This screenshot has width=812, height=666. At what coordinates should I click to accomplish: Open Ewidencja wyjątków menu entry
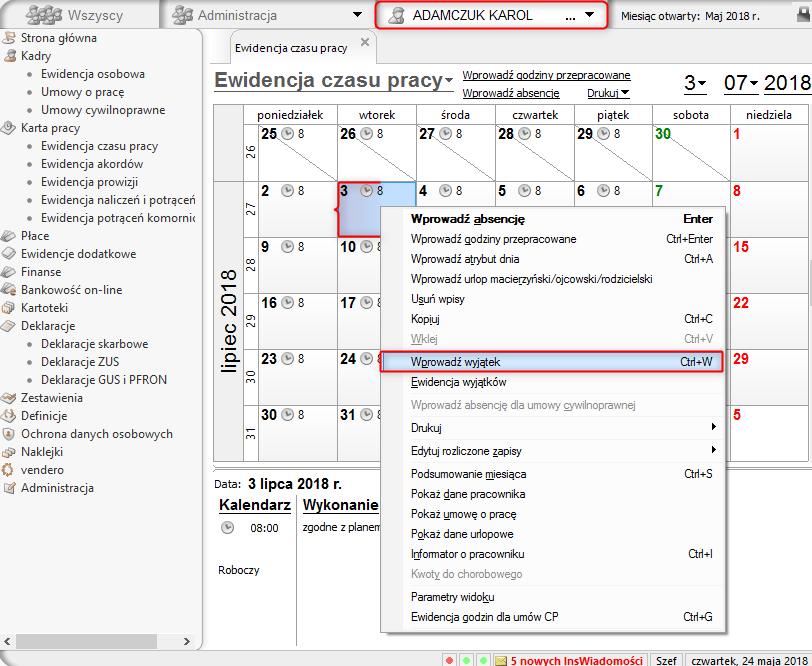coord(552,382)
